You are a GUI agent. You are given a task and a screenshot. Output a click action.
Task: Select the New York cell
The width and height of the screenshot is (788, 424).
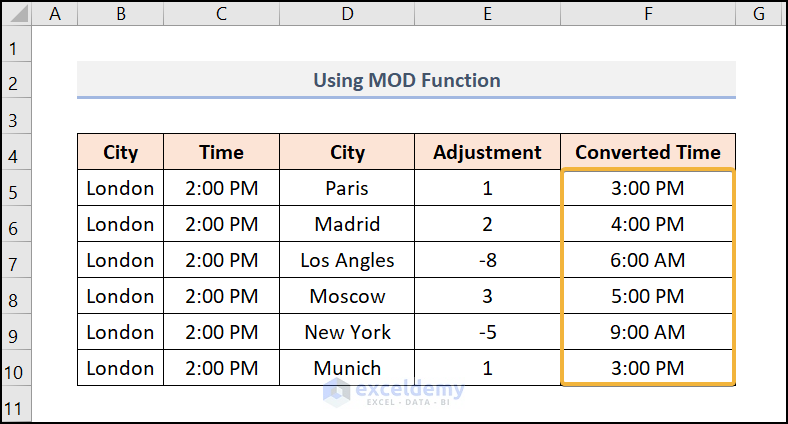coord(347,333)
